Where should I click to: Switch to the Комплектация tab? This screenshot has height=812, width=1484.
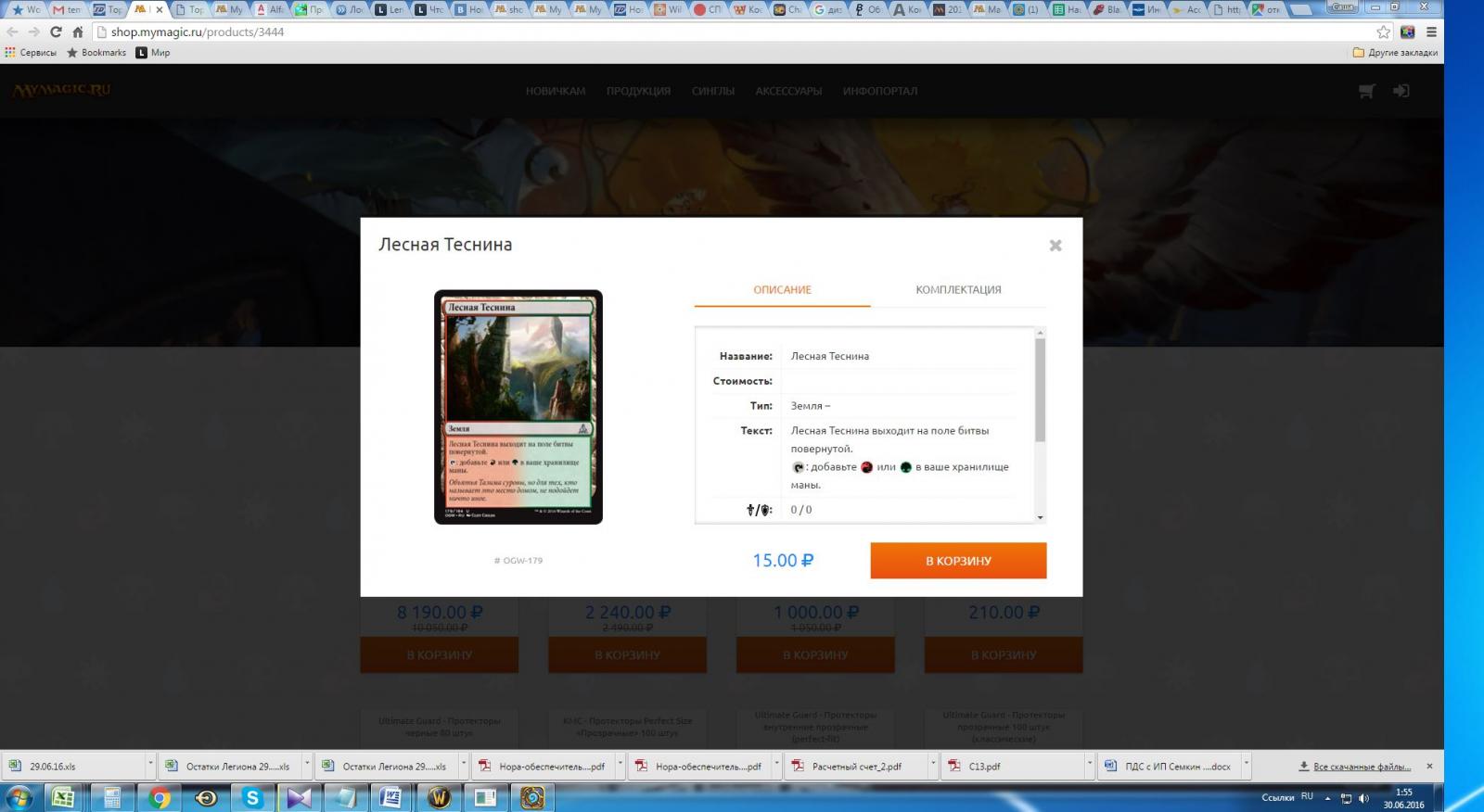(957, 290)
